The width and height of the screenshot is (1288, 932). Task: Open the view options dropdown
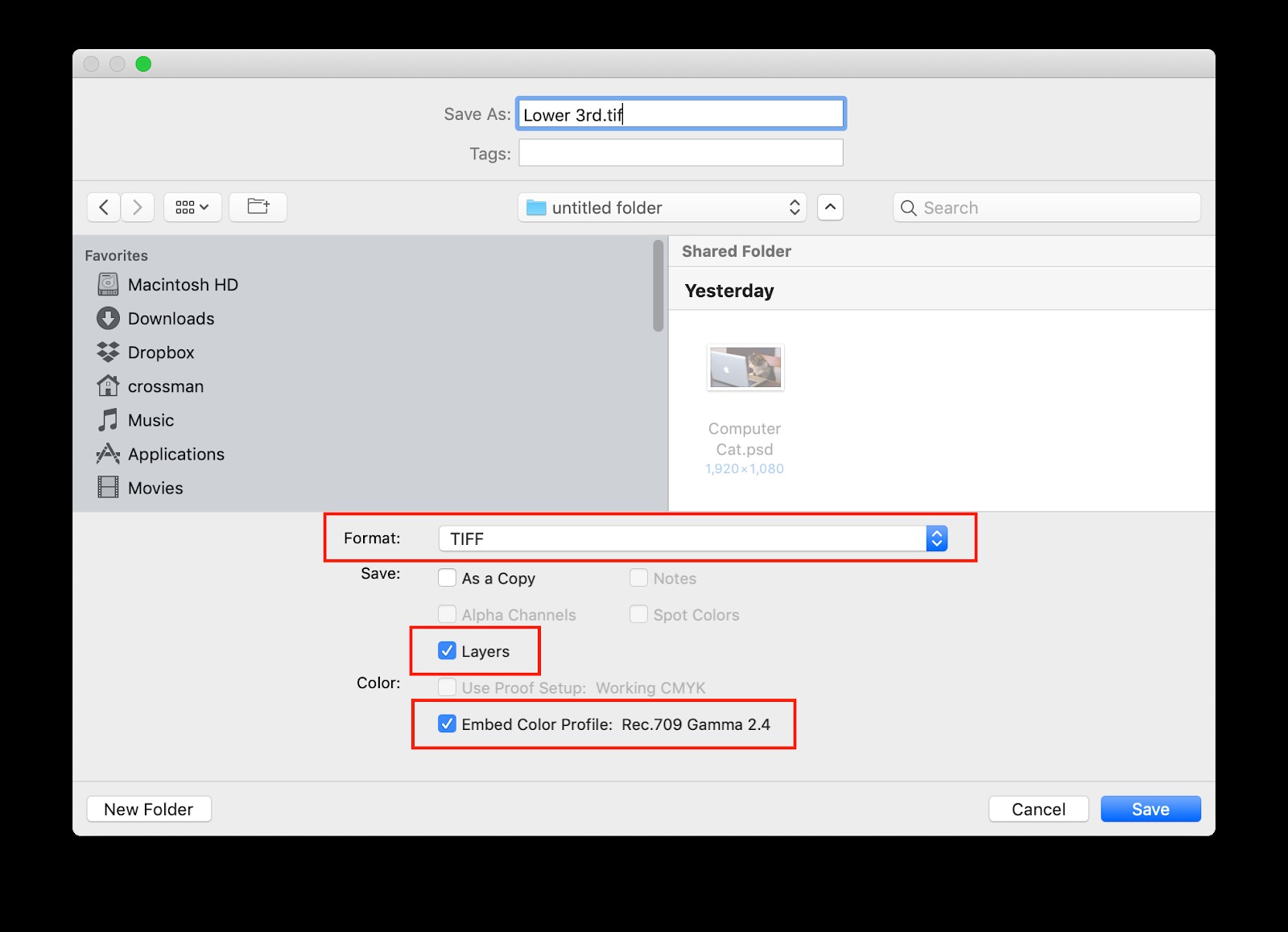coord(192,207)
